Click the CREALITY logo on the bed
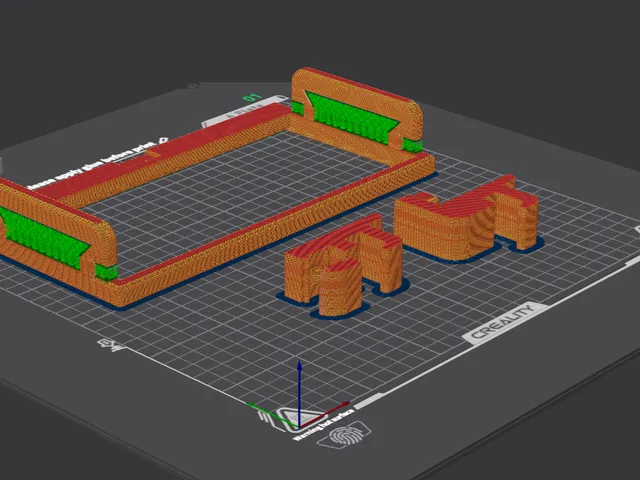640x480 pixels. [x=504, y=323]
